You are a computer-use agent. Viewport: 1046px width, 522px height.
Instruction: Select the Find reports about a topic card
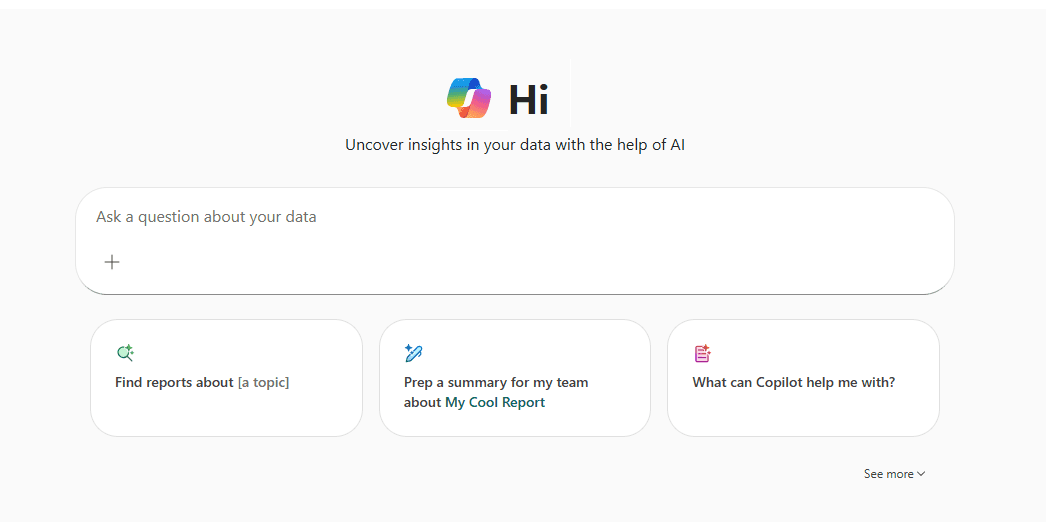tap(226, 378)
